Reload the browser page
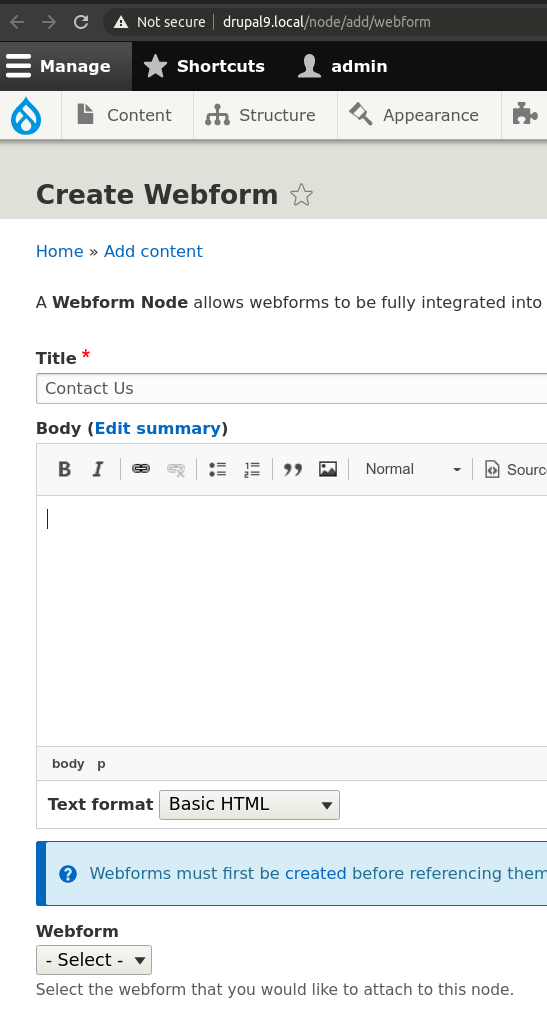Image resolution: width=547 pixels, height=1019 pixels. click(81, 22)
